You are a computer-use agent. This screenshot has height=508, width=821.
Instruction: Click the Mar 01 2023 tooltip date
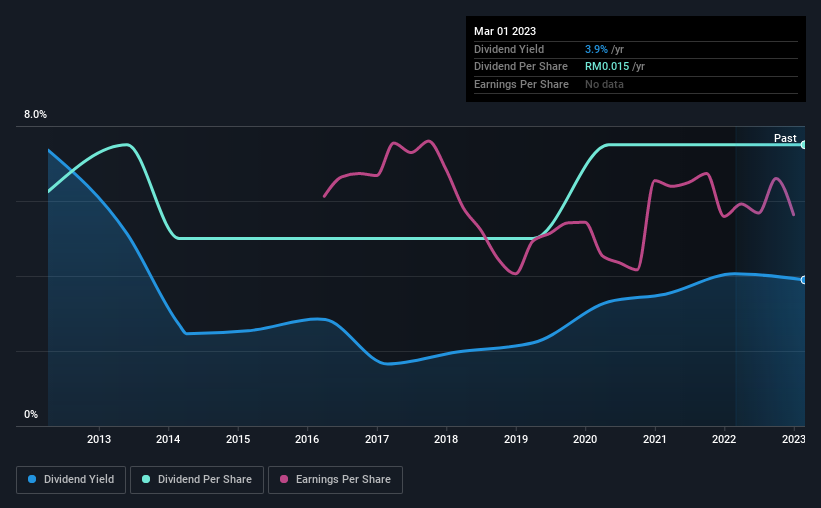(x=505, y=31)
